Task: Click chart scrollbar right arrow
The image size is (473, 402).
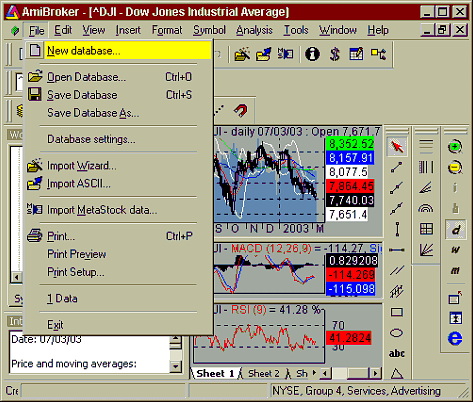Action: click(376, 373)
